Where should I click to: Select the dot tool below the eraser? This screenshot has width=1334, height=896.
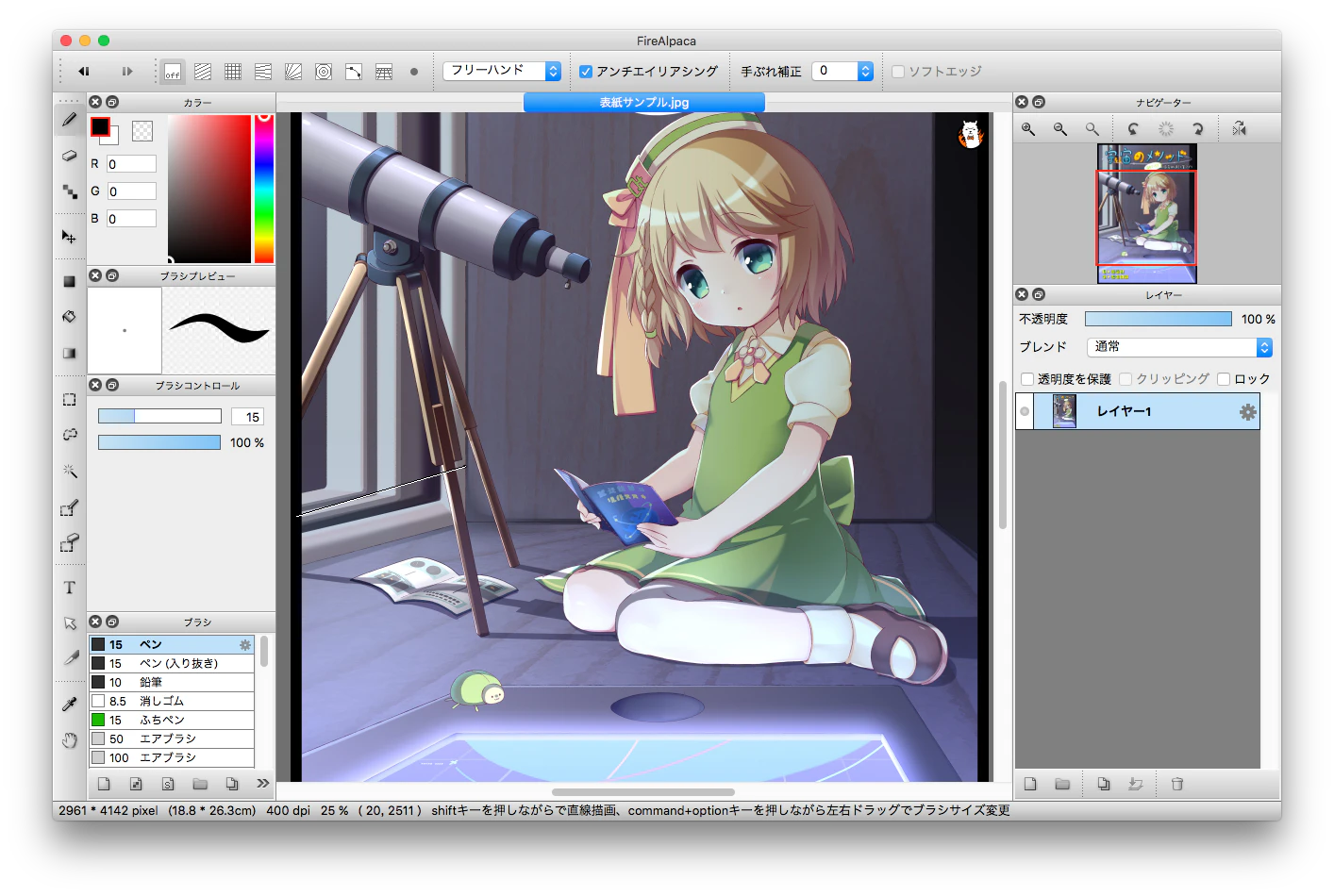(69, 191)
